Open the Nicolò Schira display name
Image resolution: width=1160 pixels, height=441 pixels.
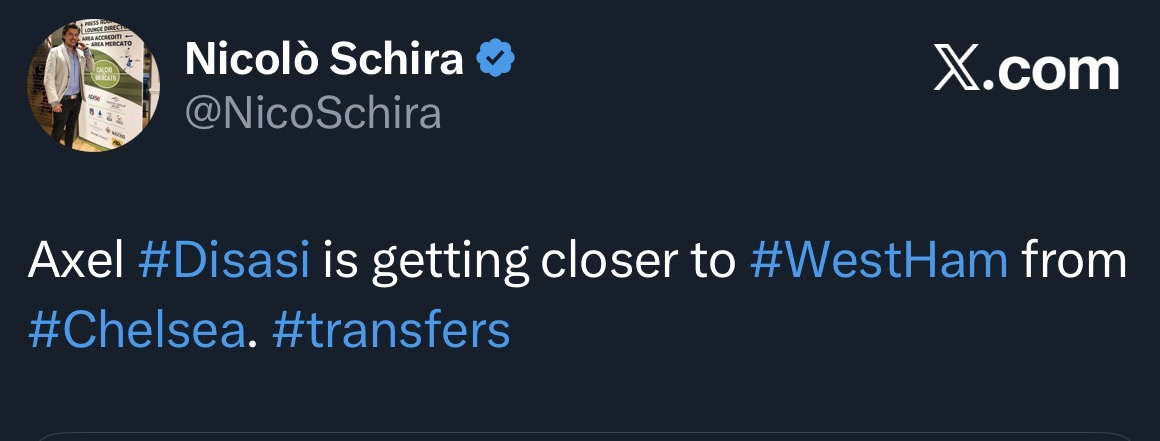324,61
